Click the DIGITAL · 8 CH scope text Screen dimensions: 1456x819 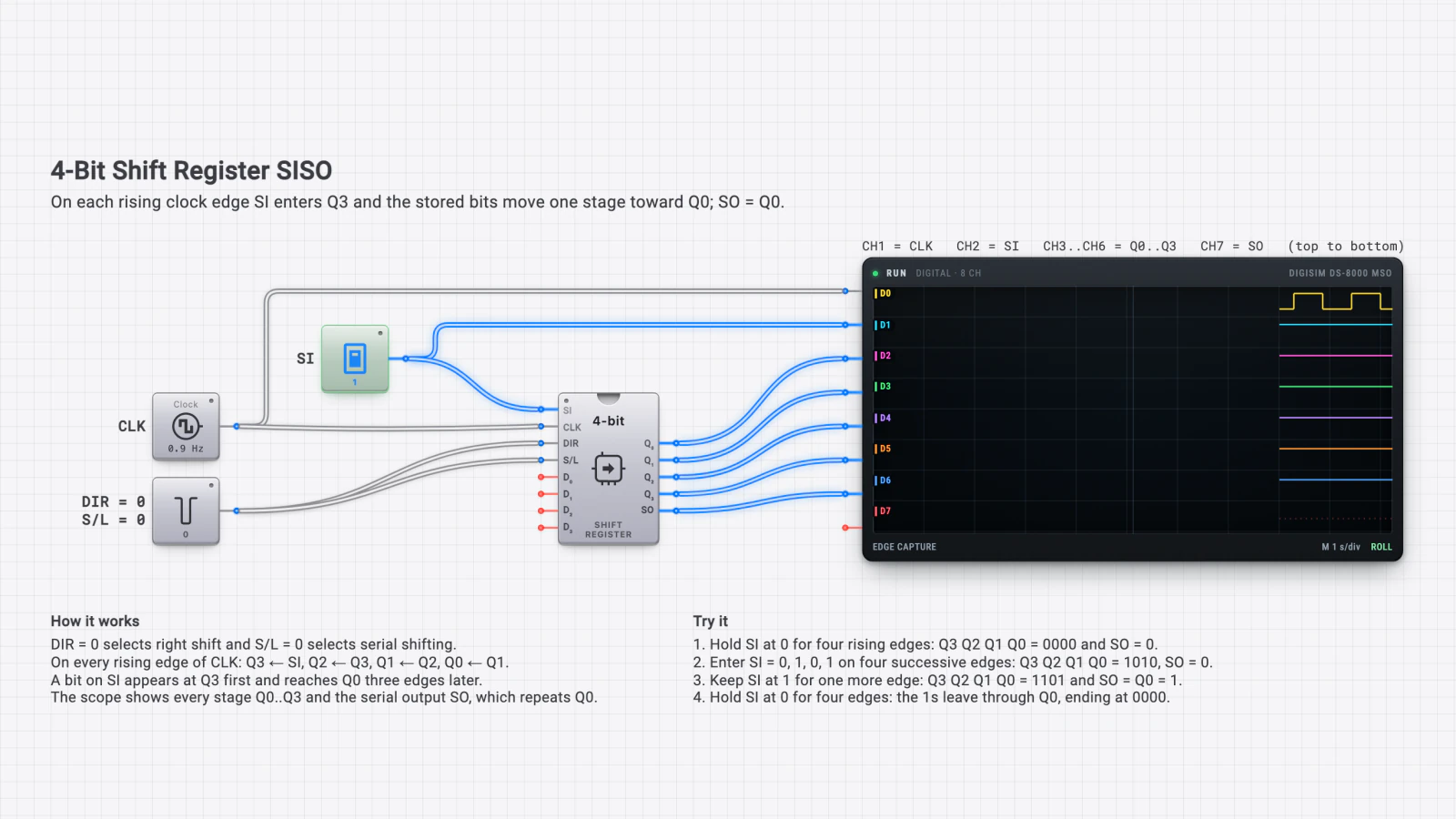coord(948,273)
